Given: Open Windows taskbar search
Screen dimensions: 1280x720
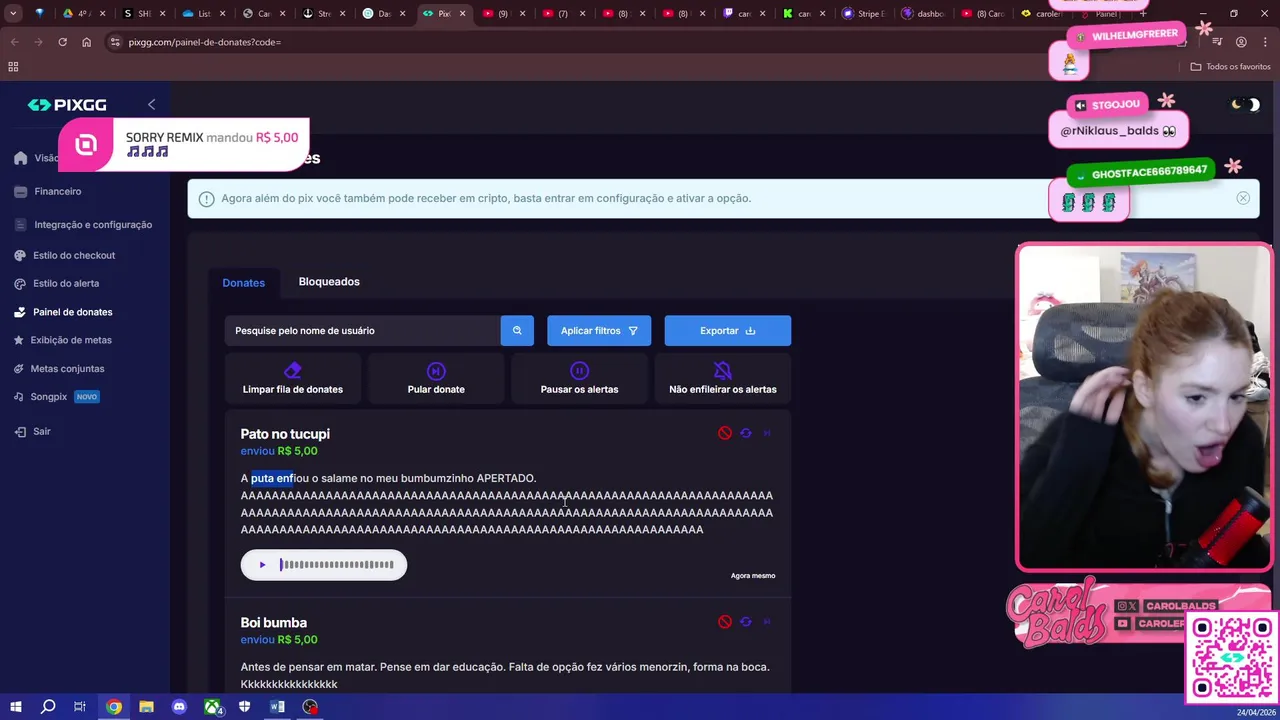Looking at the screenshot, I should [47, 707].
